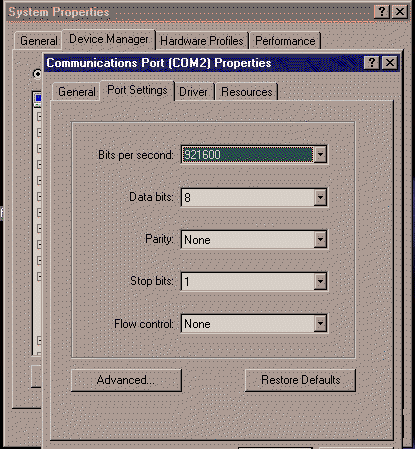Switch to the Driver tab
Viewport: 415px width, 449px height.
pos(193,92)
